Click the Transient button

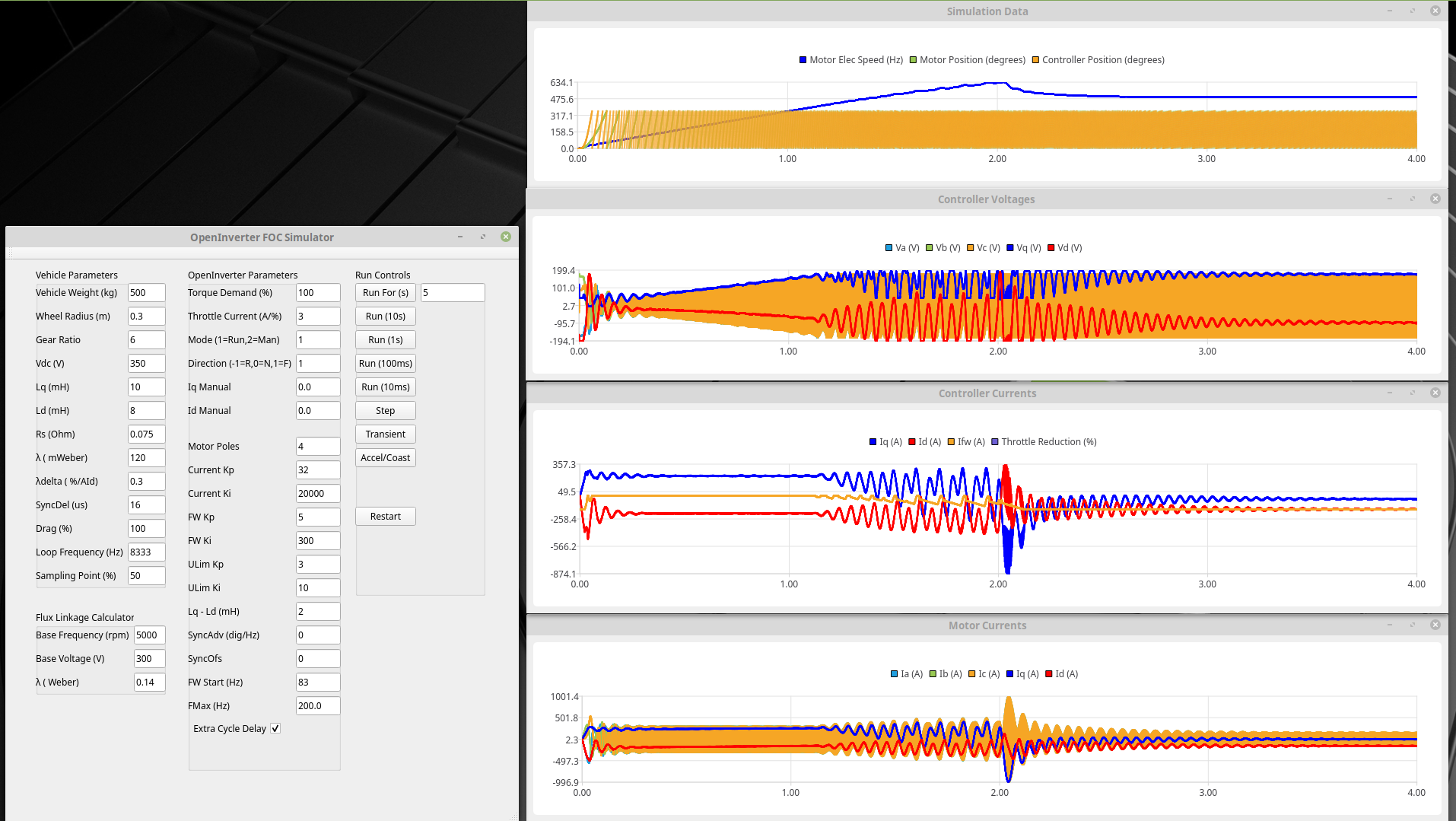(385, 434)
